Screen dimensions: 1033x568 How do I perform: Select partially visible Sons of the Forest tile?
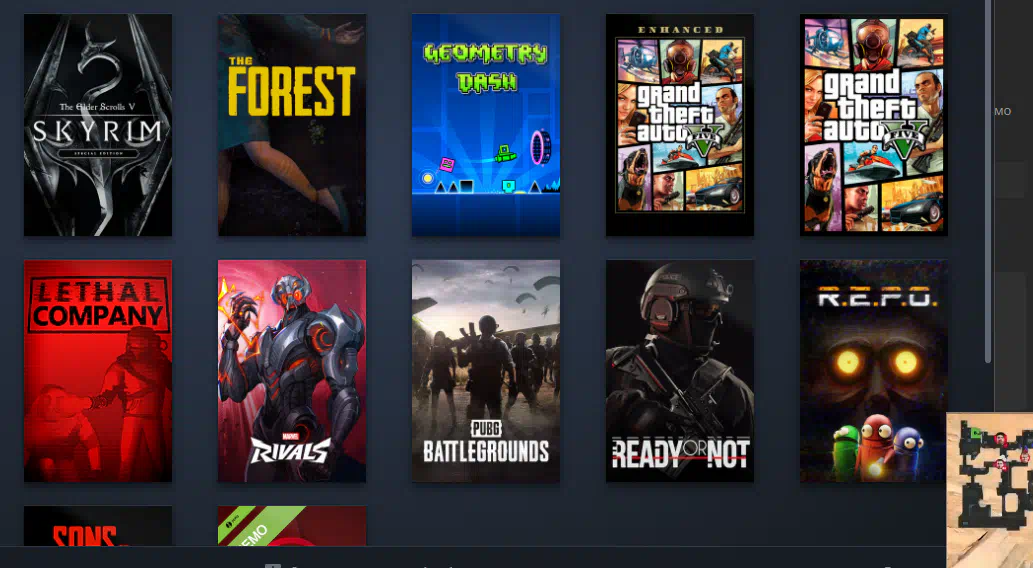point(98,526)
